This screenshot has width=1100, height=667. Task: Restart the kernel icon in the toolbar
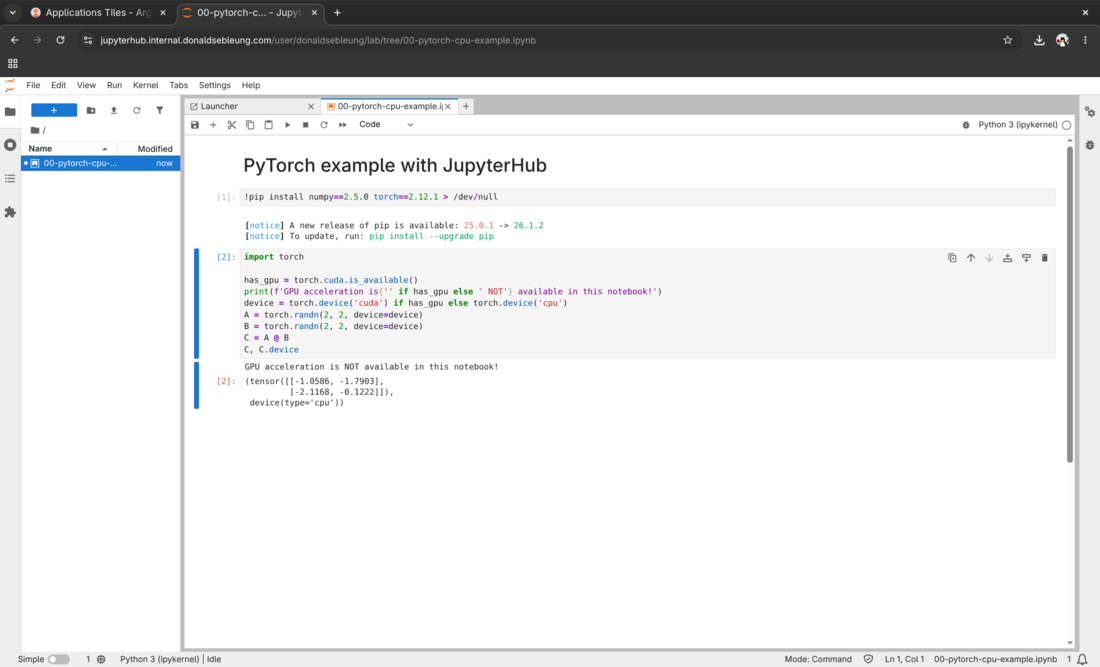click(324, 125)
